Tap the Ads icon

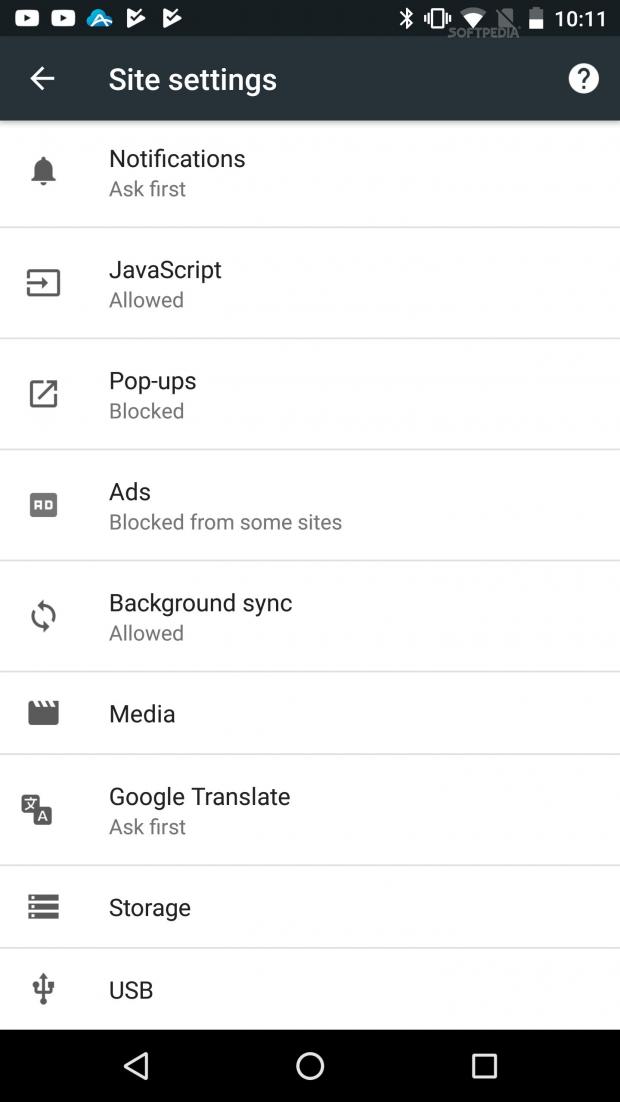pos(43,505)
